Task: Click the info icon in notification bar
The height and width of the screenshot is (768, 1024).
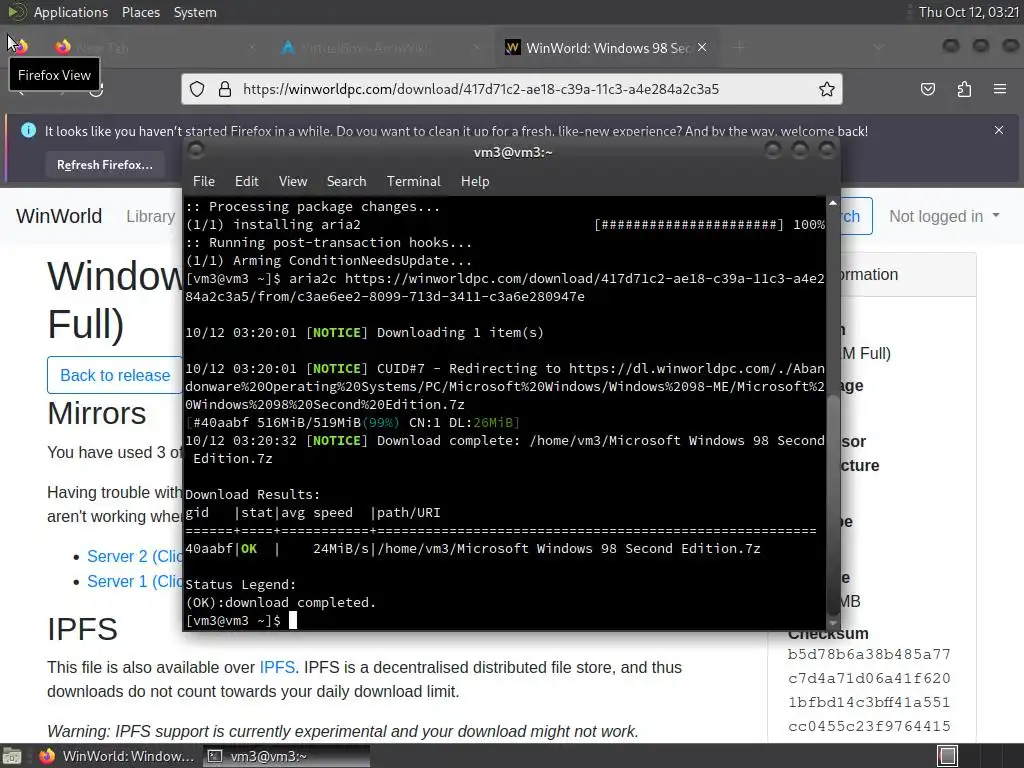Action: pos(29,130)
